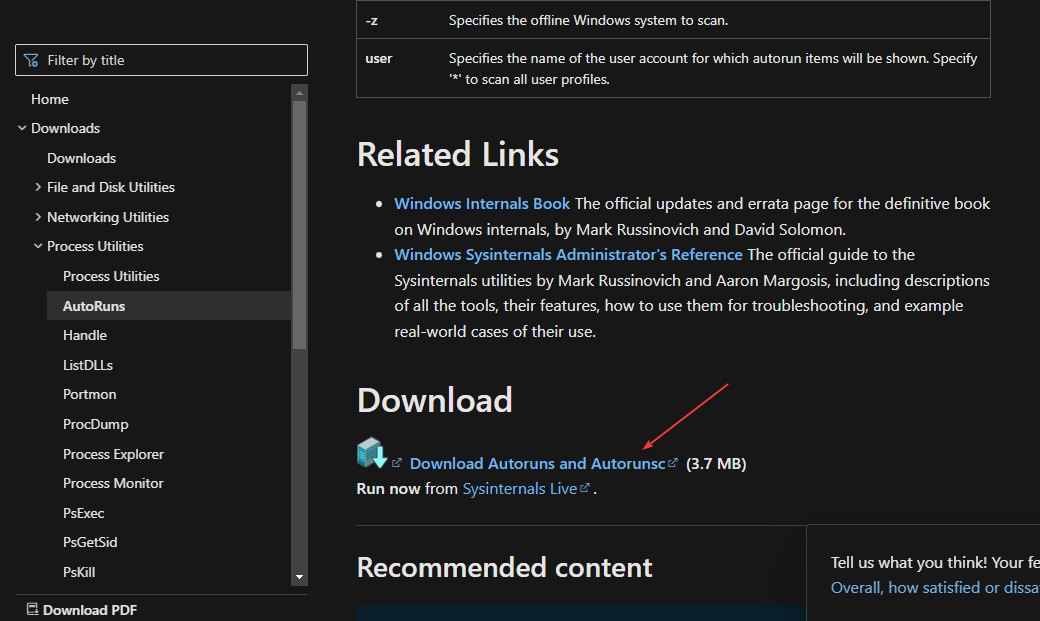This screenshot has height=621, width=1040.
Task: Open the child Process Utilities page
Action: (x=111, y=276)
